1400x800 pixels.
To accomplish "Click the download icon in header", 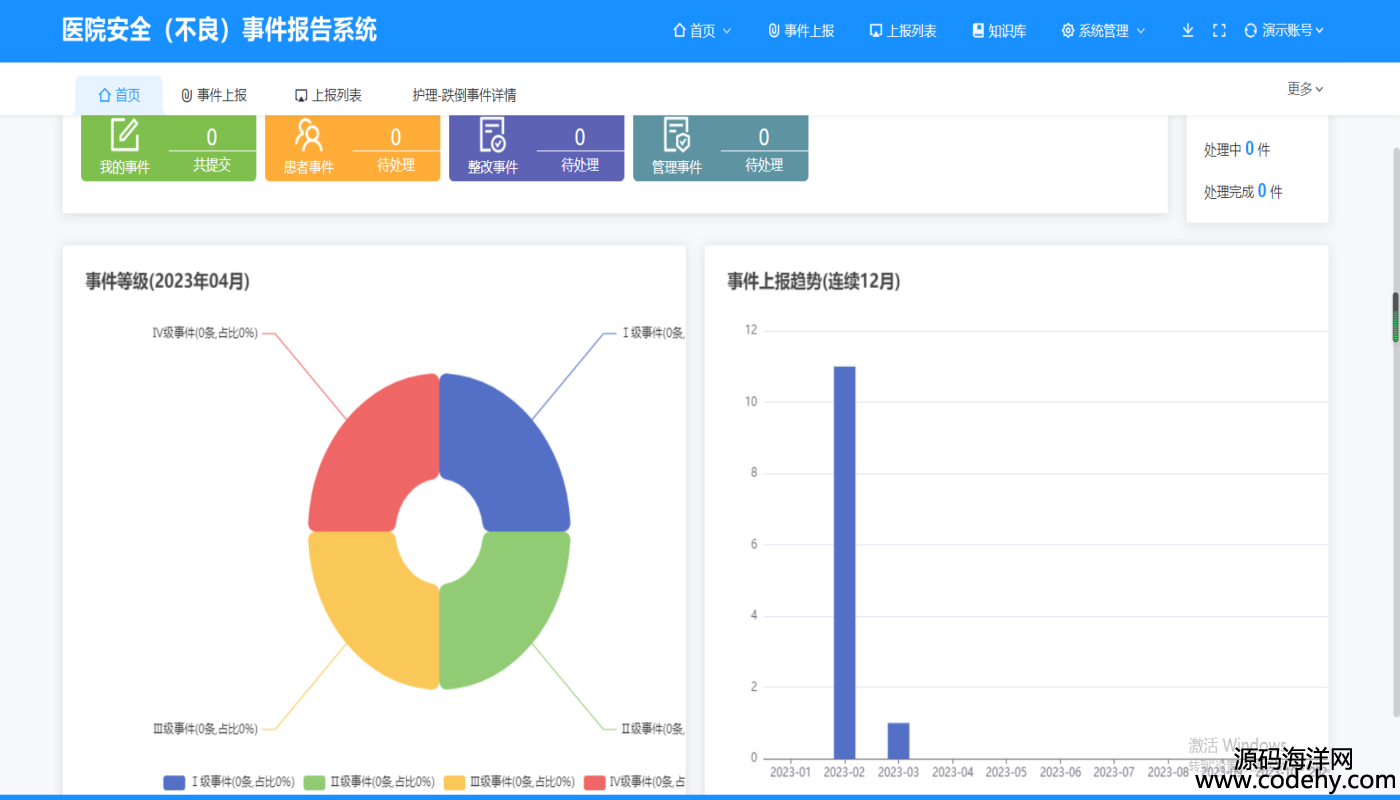I will click(1188, 31).
